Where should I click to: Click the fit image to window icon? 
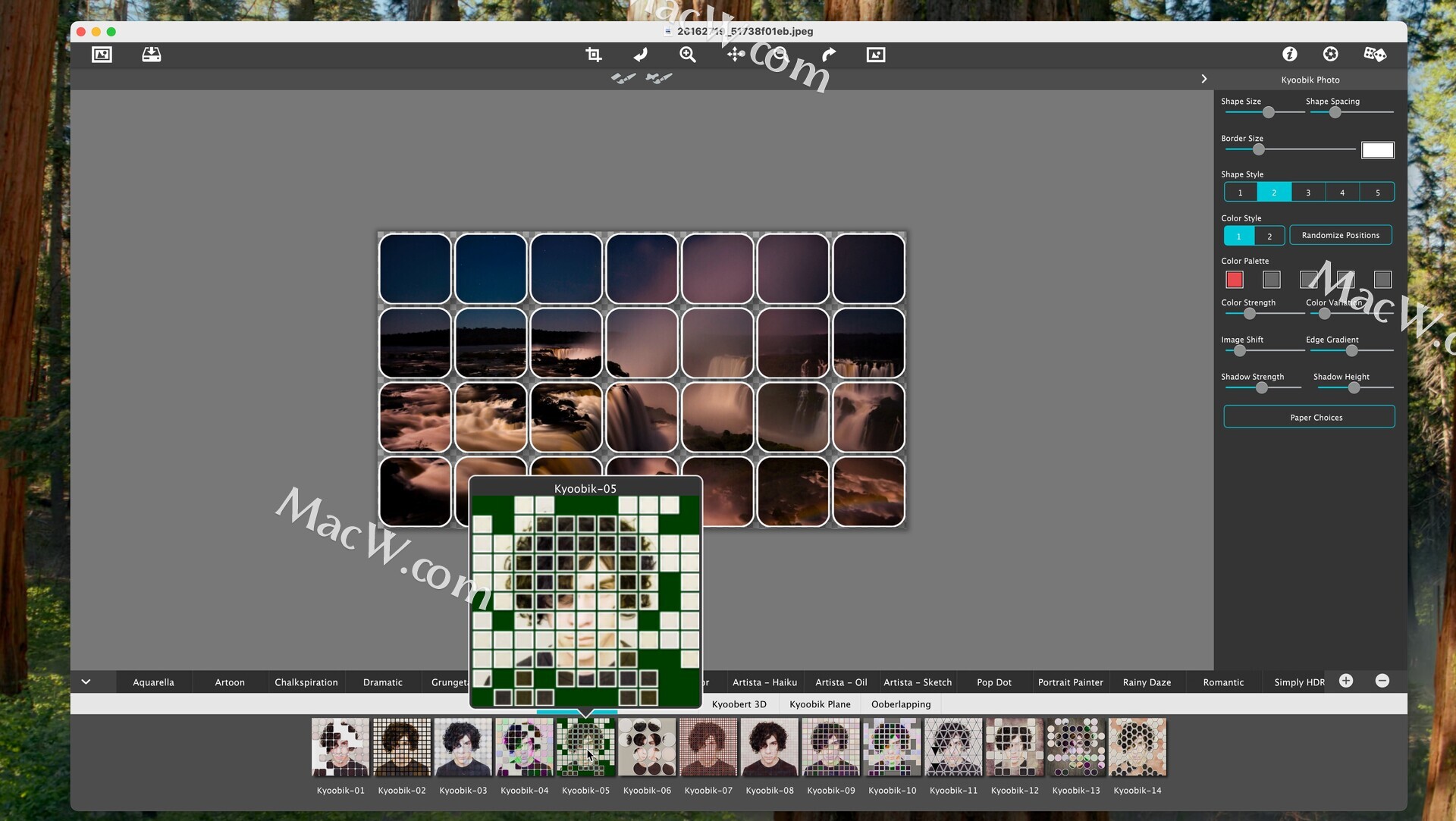pos(876,55)
